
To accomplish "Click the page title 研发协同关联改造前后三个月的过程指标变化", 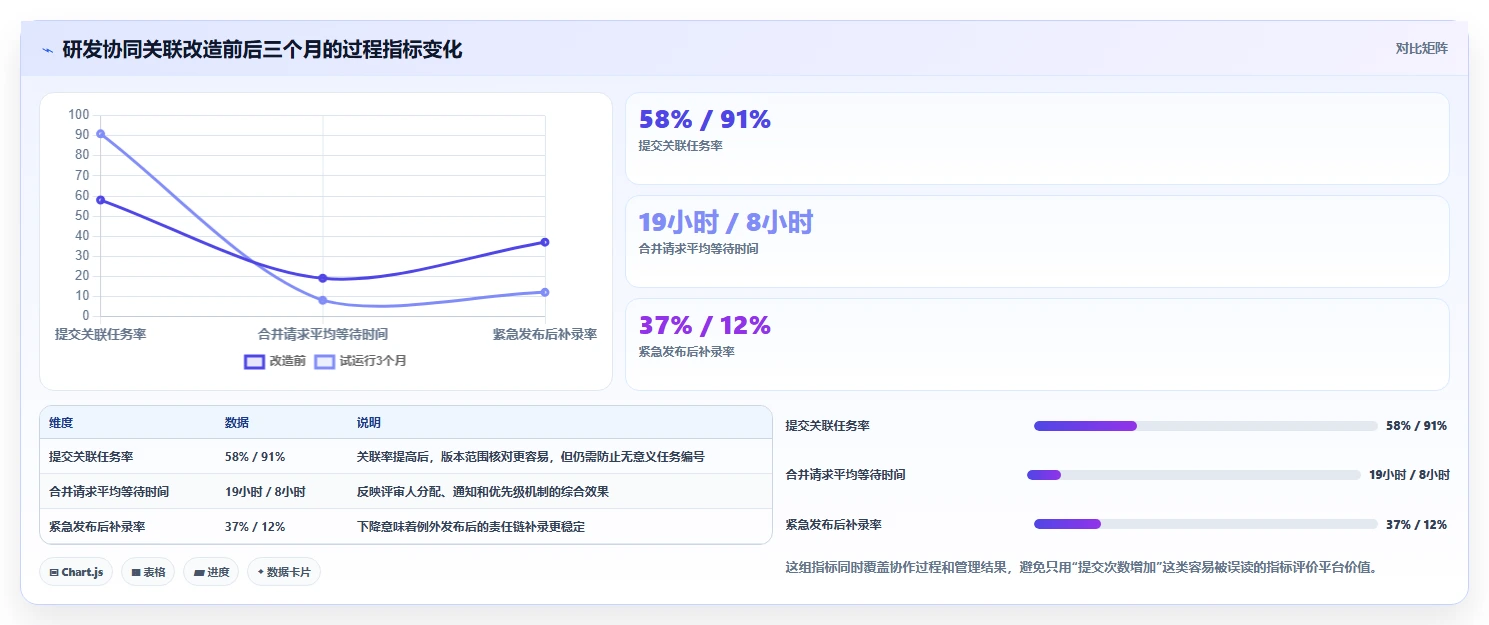I will click(x=262, y=50).
